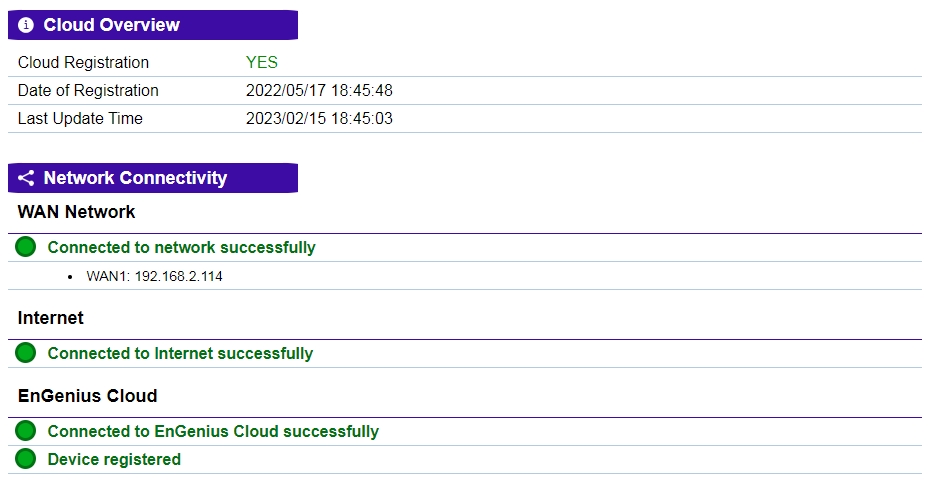Click the green WAN network status indicator
The height and width of the screenshot is (486, 930).
pos(26,247)
